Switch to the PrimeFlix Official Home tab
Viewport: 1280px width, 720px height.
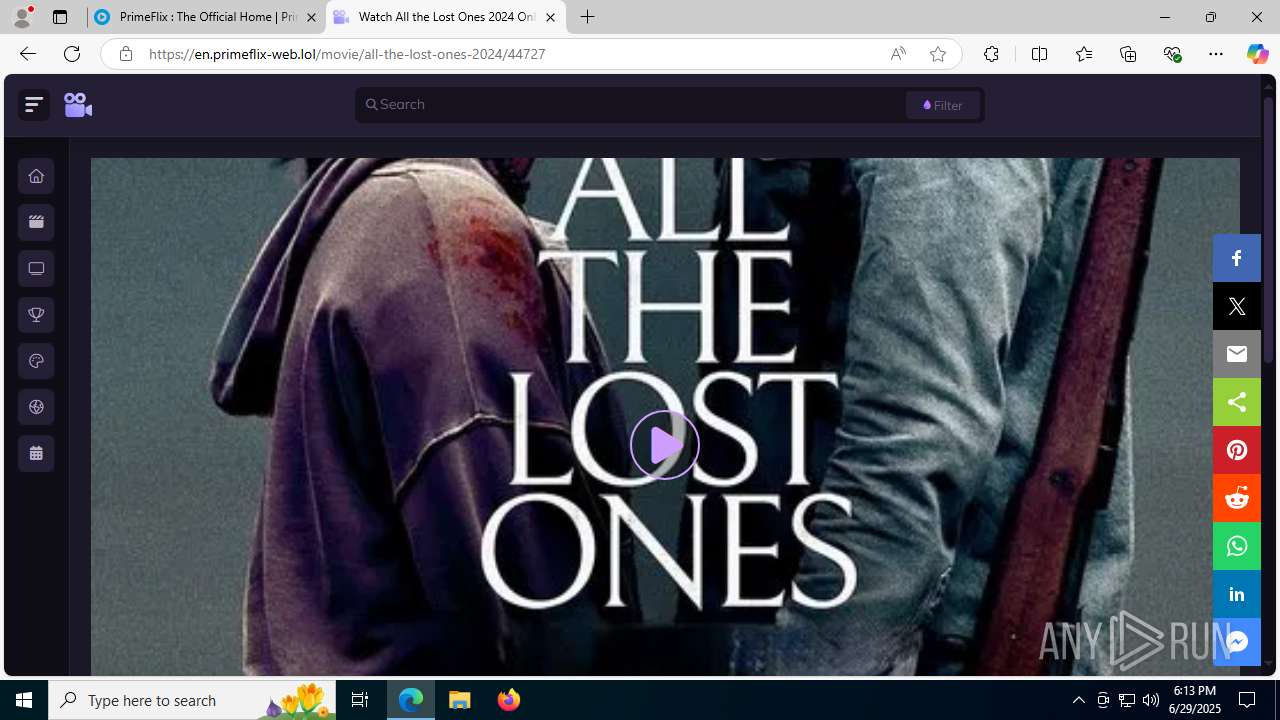[x=206, y=17]
